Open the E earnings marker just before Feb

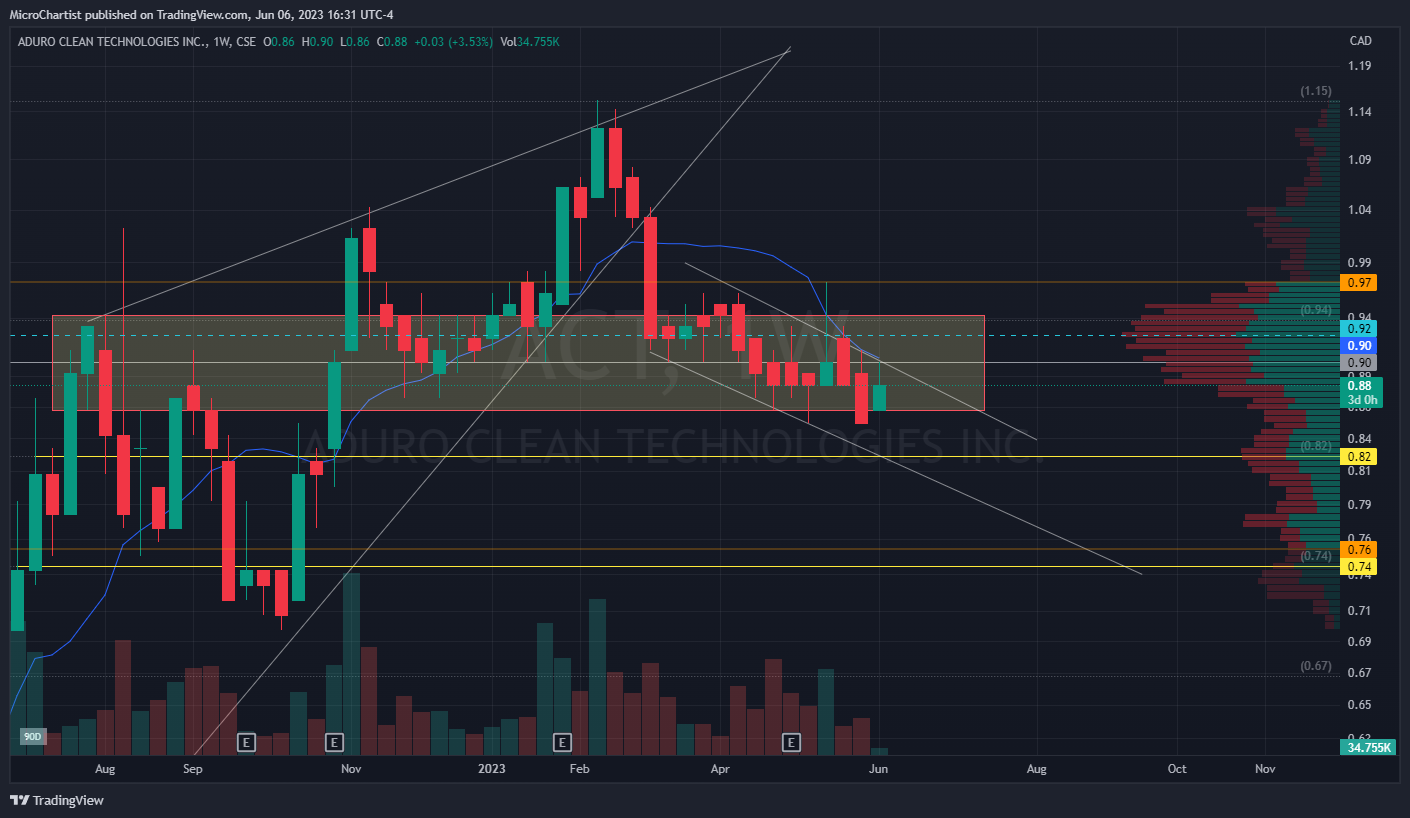pos(563,742)
